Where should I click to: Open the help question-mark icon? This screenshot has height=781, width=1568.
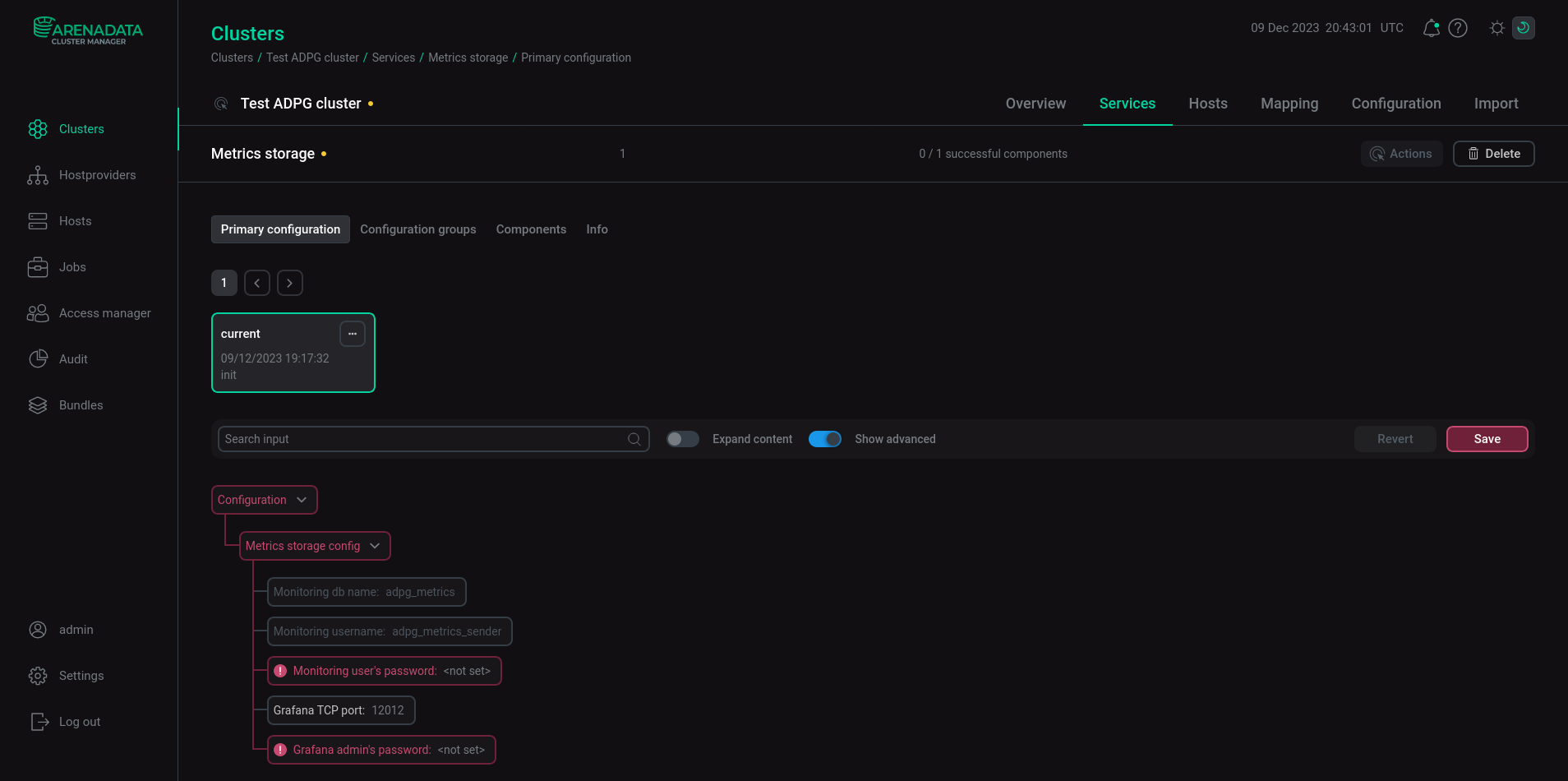(1458, 28)
